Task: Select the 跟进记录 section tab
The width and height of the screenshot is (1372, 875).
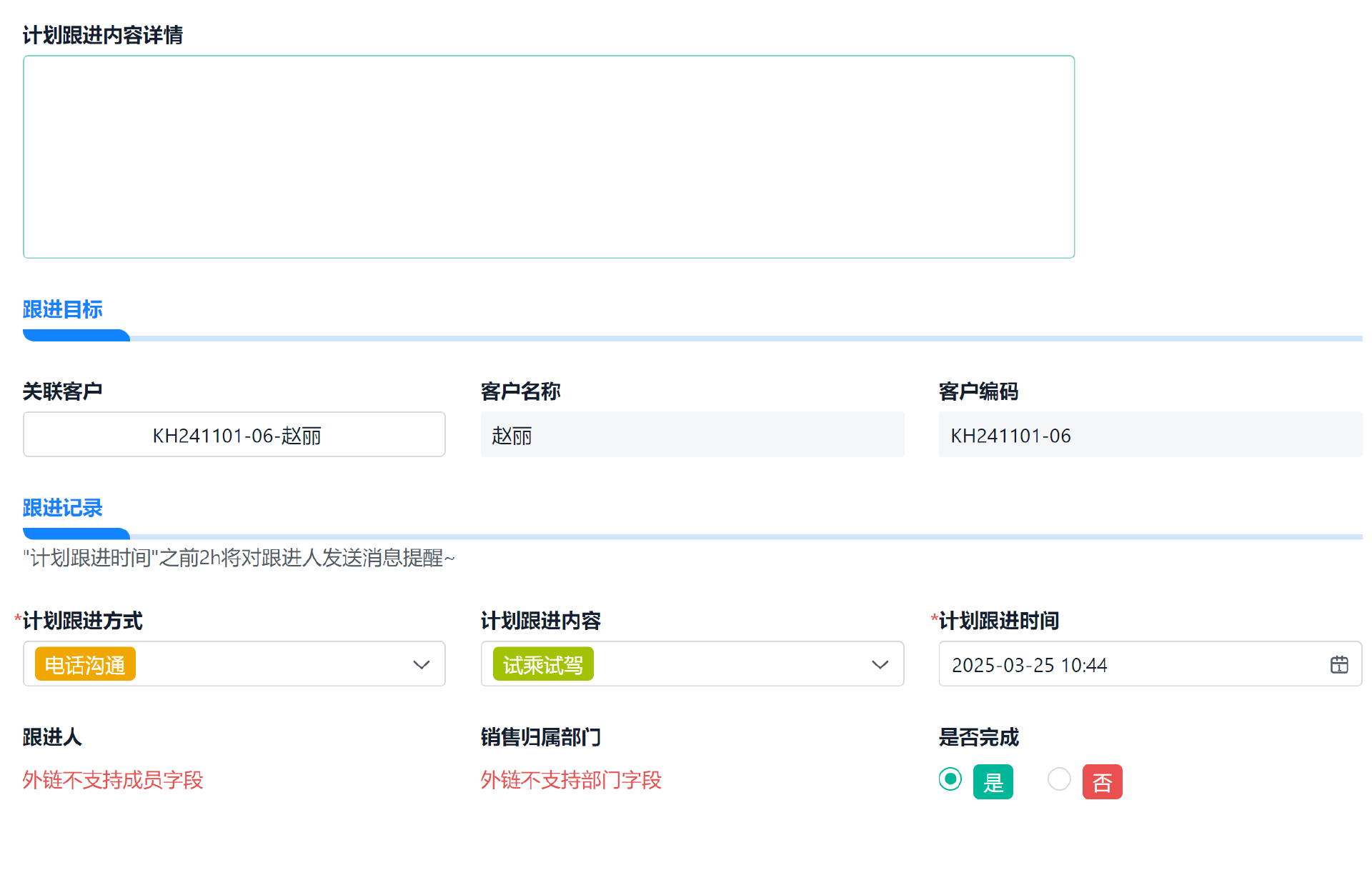Action: [x=63, y=508]
